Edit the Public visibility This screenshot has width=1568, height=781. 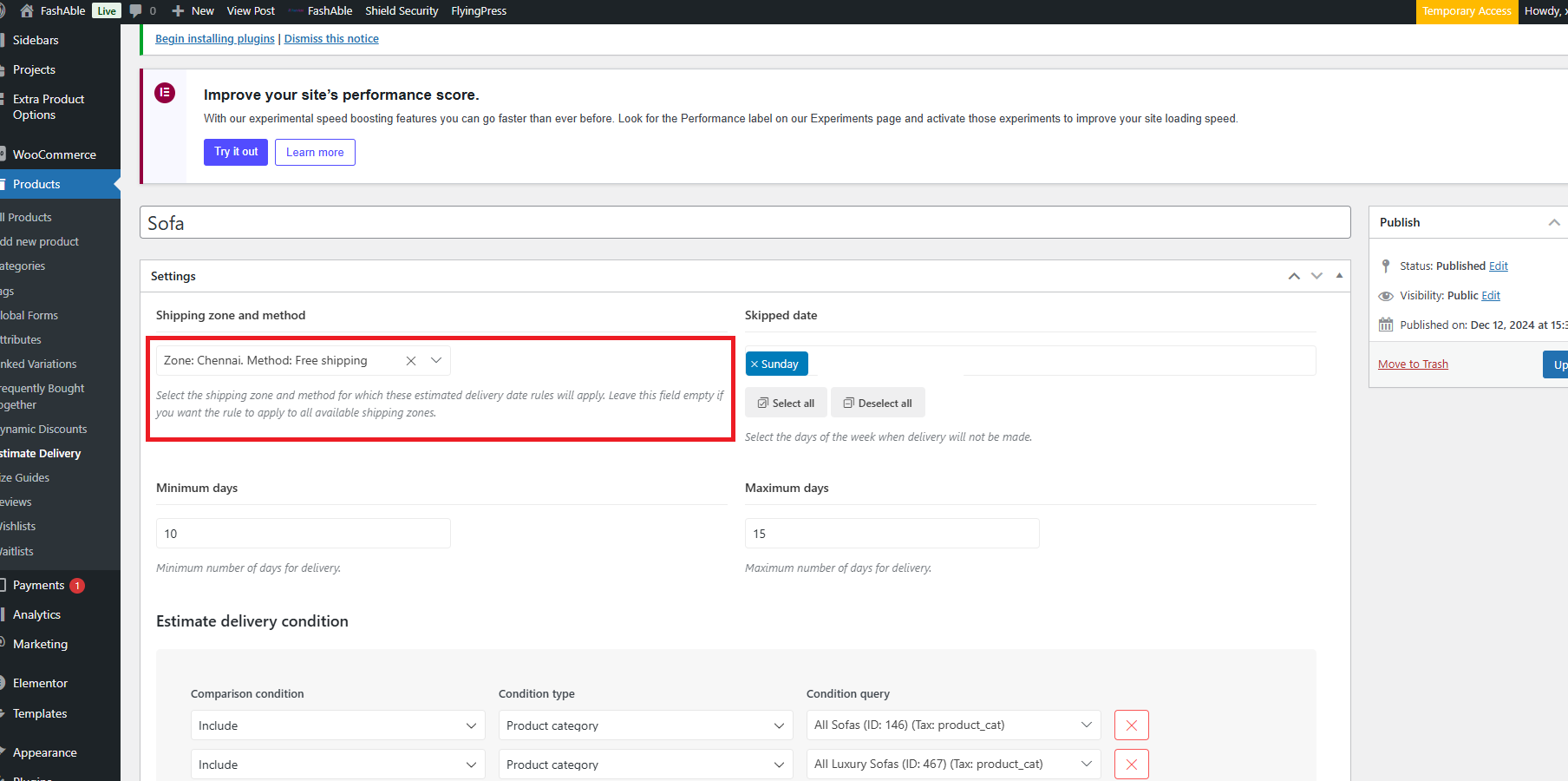pyautogui.click(x=1491, y=296)
